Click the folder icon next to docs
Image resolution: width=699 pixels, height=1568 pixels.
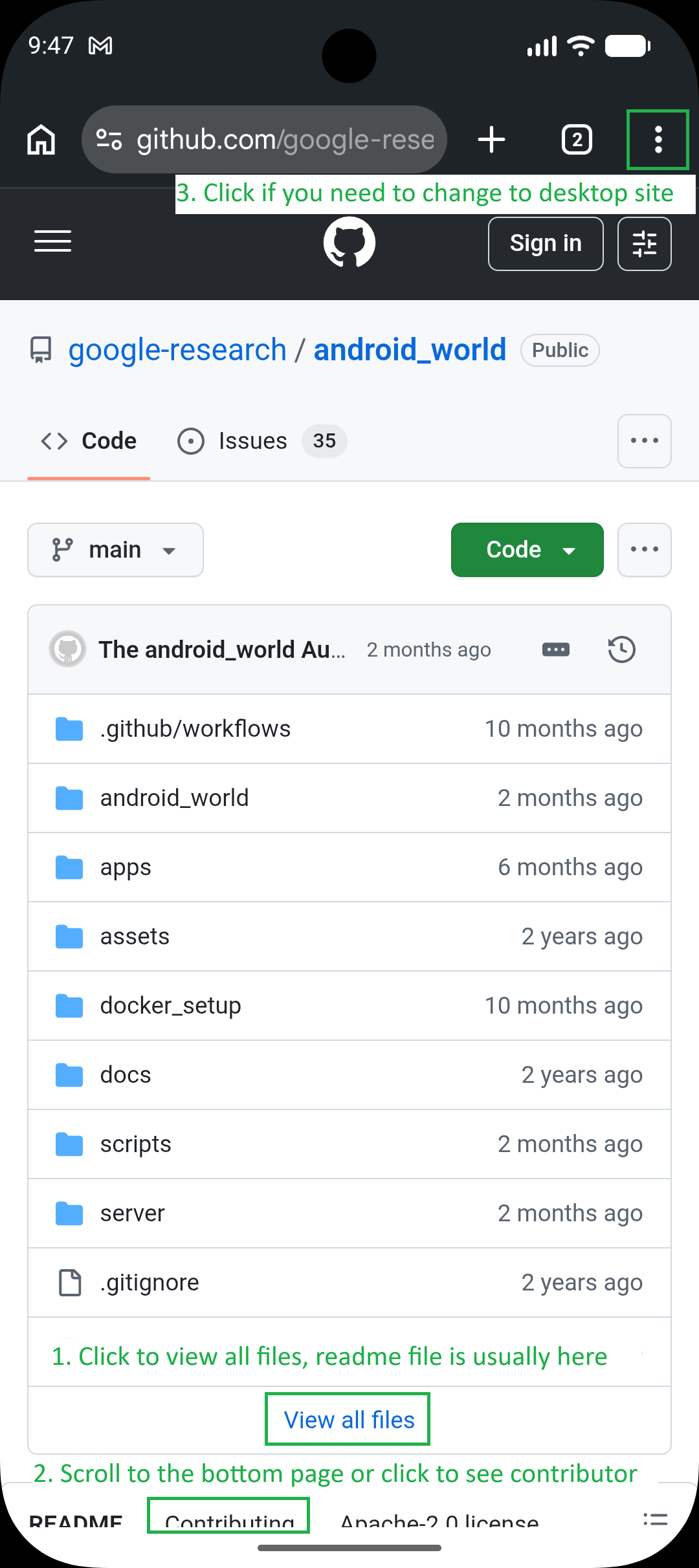pos(69,1075)
